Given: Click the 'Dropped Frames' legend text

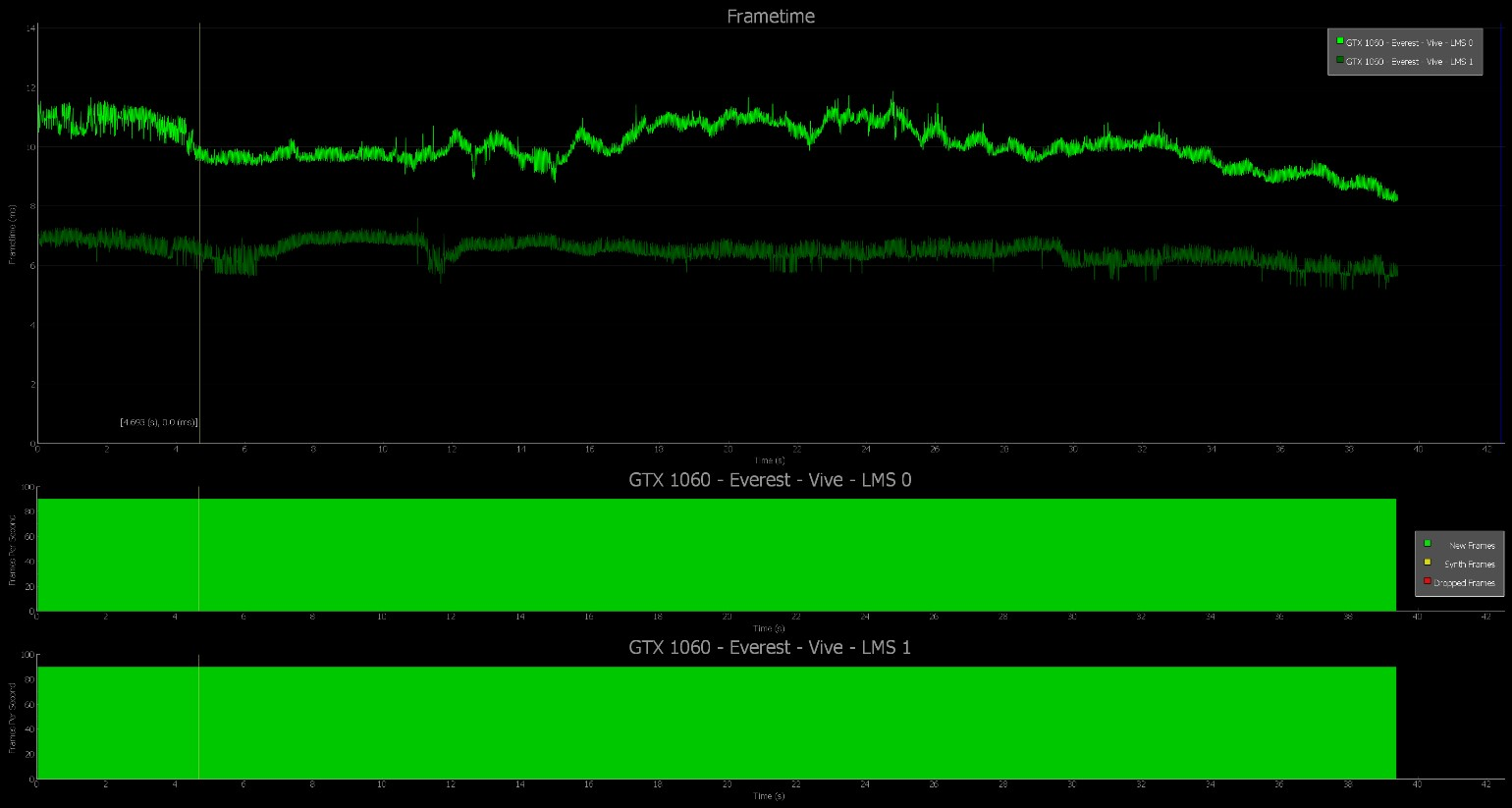Looking at the screenshot, I should tap(1464, 583).
